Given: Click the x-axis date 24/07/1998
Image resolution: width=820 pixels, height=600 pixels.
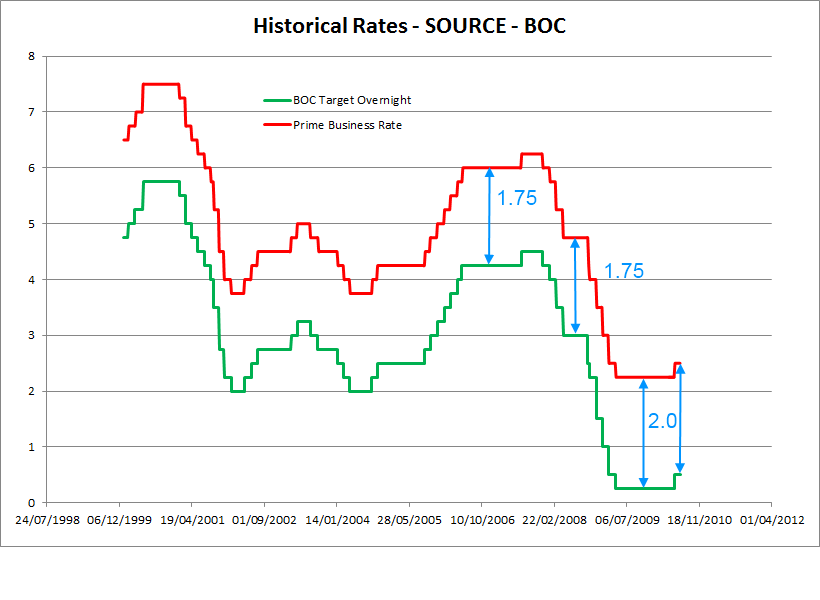Looking at the screenshot, I should (47, 520).
